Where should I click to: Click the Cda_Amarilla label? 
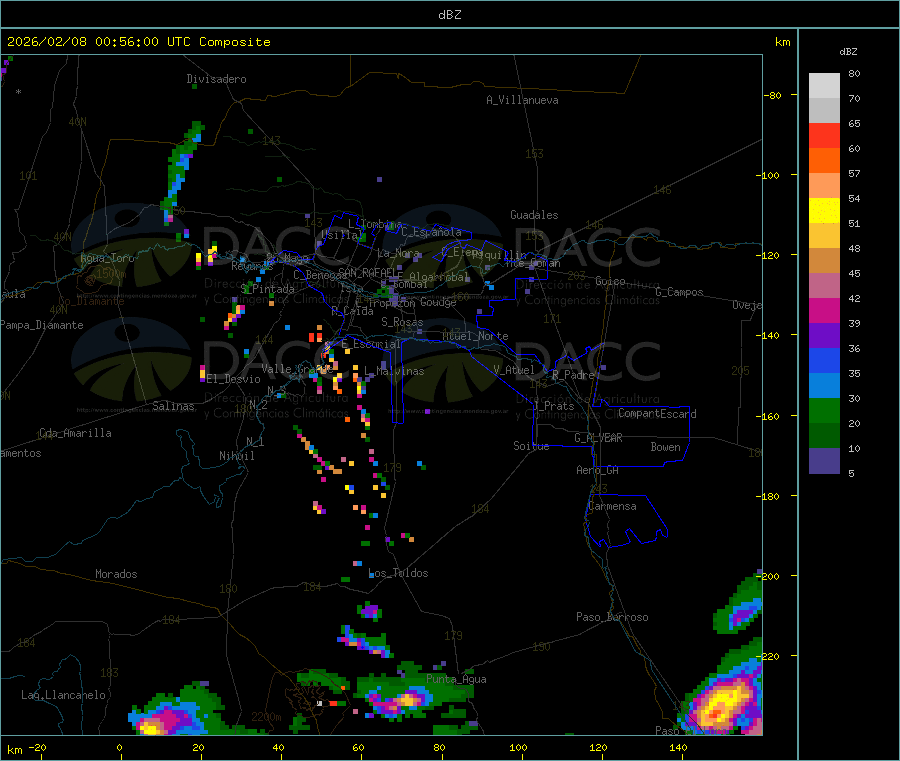click(x=75, y=433)
